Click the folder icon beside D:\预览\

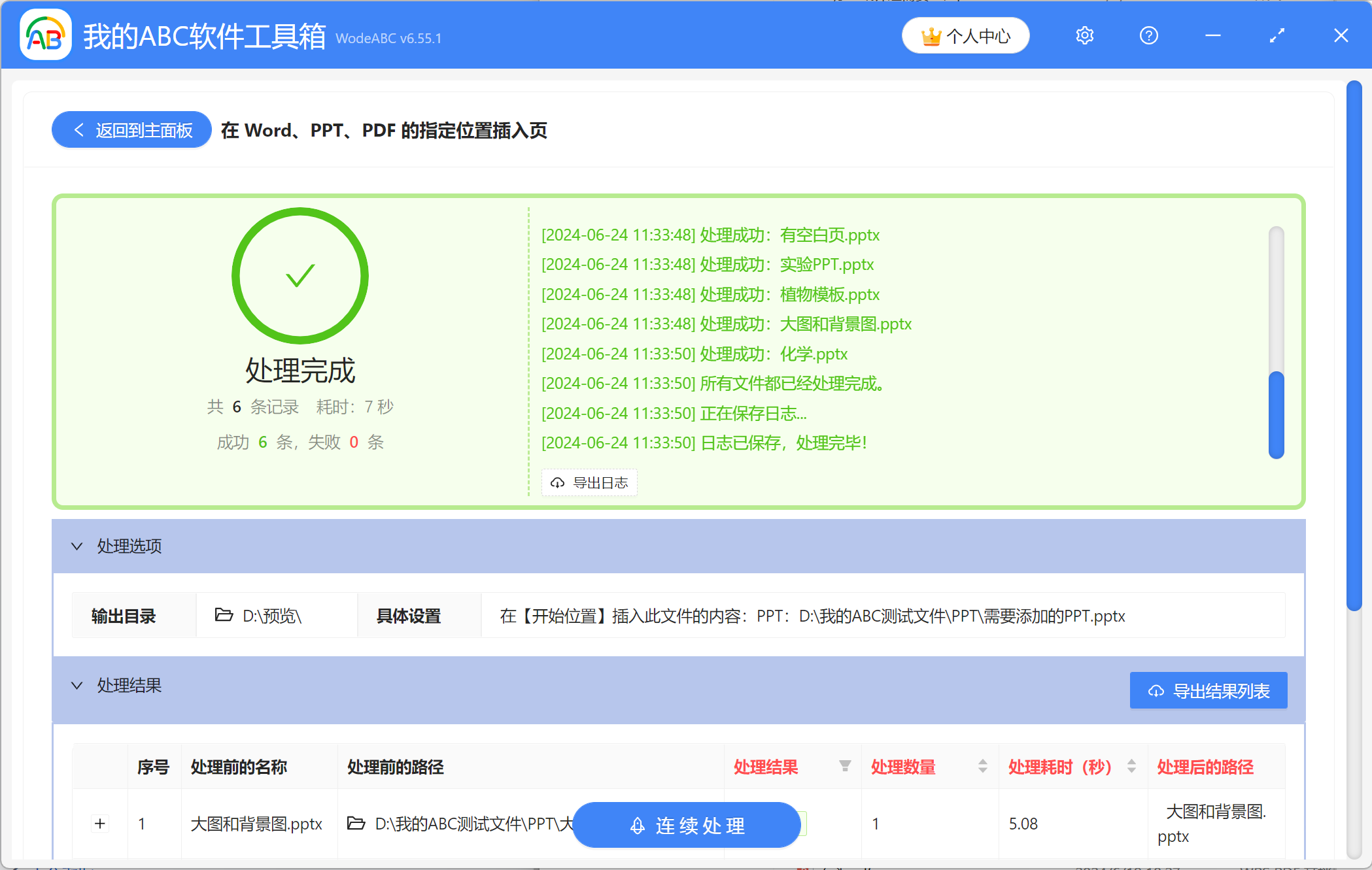tap(223, 615)
